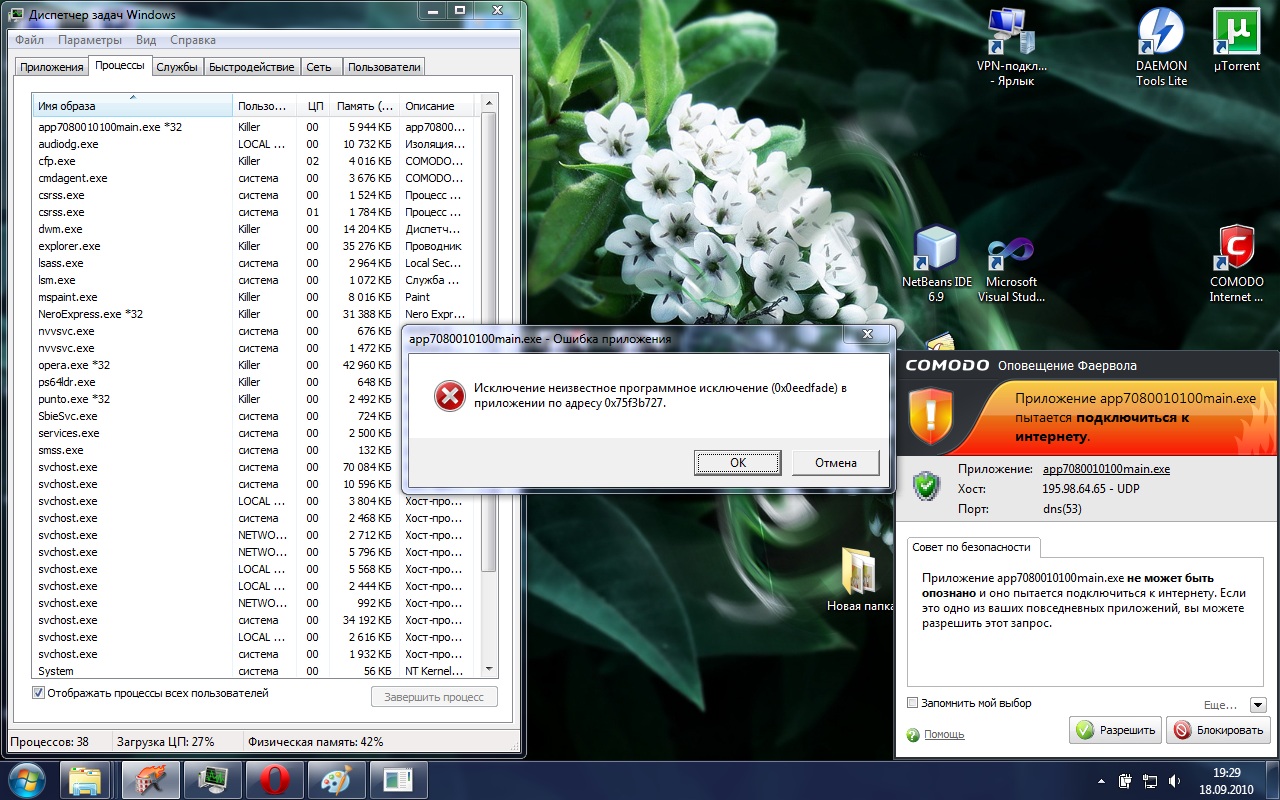The image size is (1280, 800).
Task: Select the VPN connection shortcut on the desktop
Action: point(1012,48)
